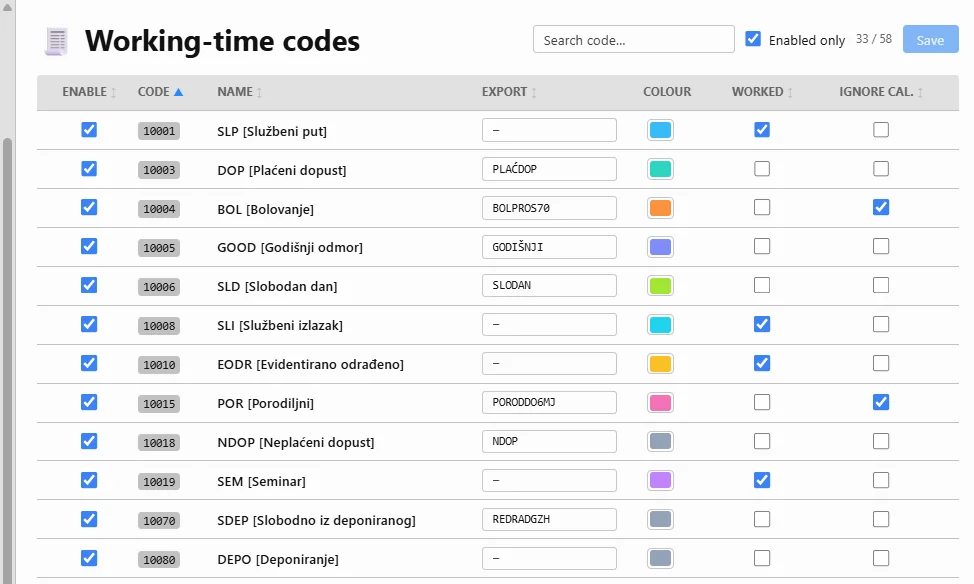The width and height of the screenshot is (974, 584).
Task: Uncheck enable for DEPO [Deponiranje]
Action: click(x=89, y=558)
